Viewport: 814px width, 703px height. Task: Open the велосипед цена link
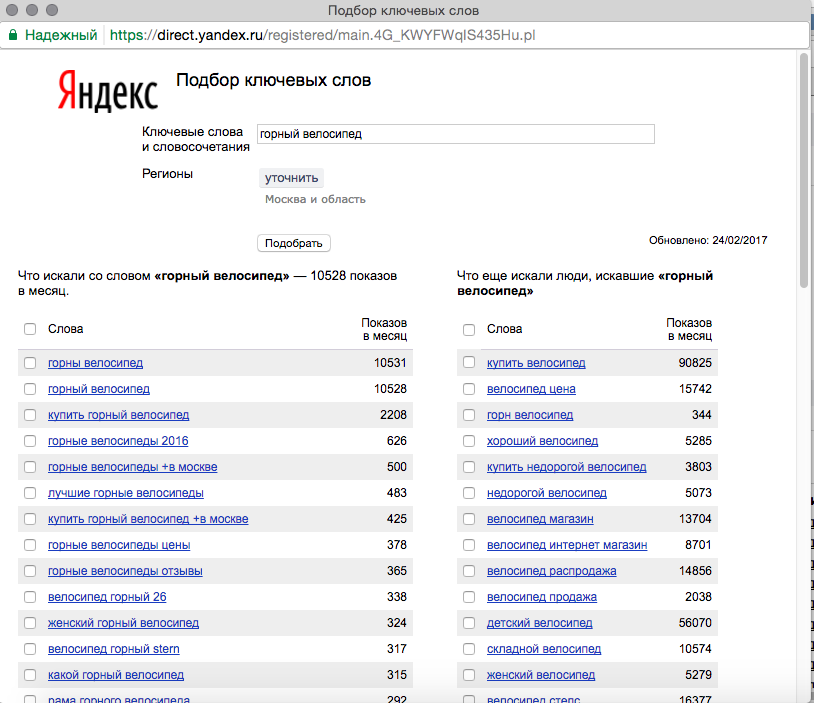(x=531, y=389)
